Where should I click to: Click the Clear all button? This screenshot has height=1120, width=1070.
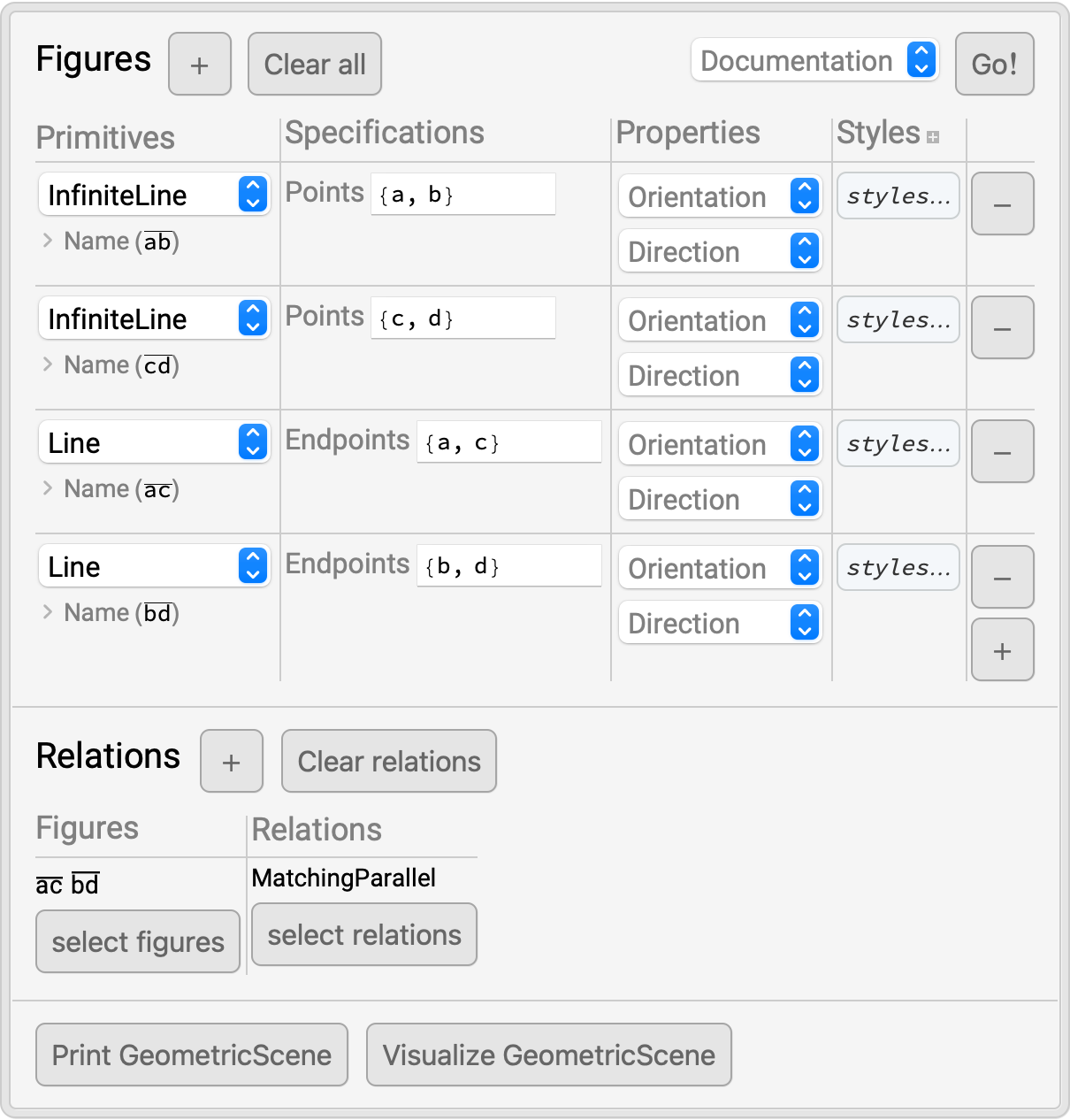pos(315,65)
